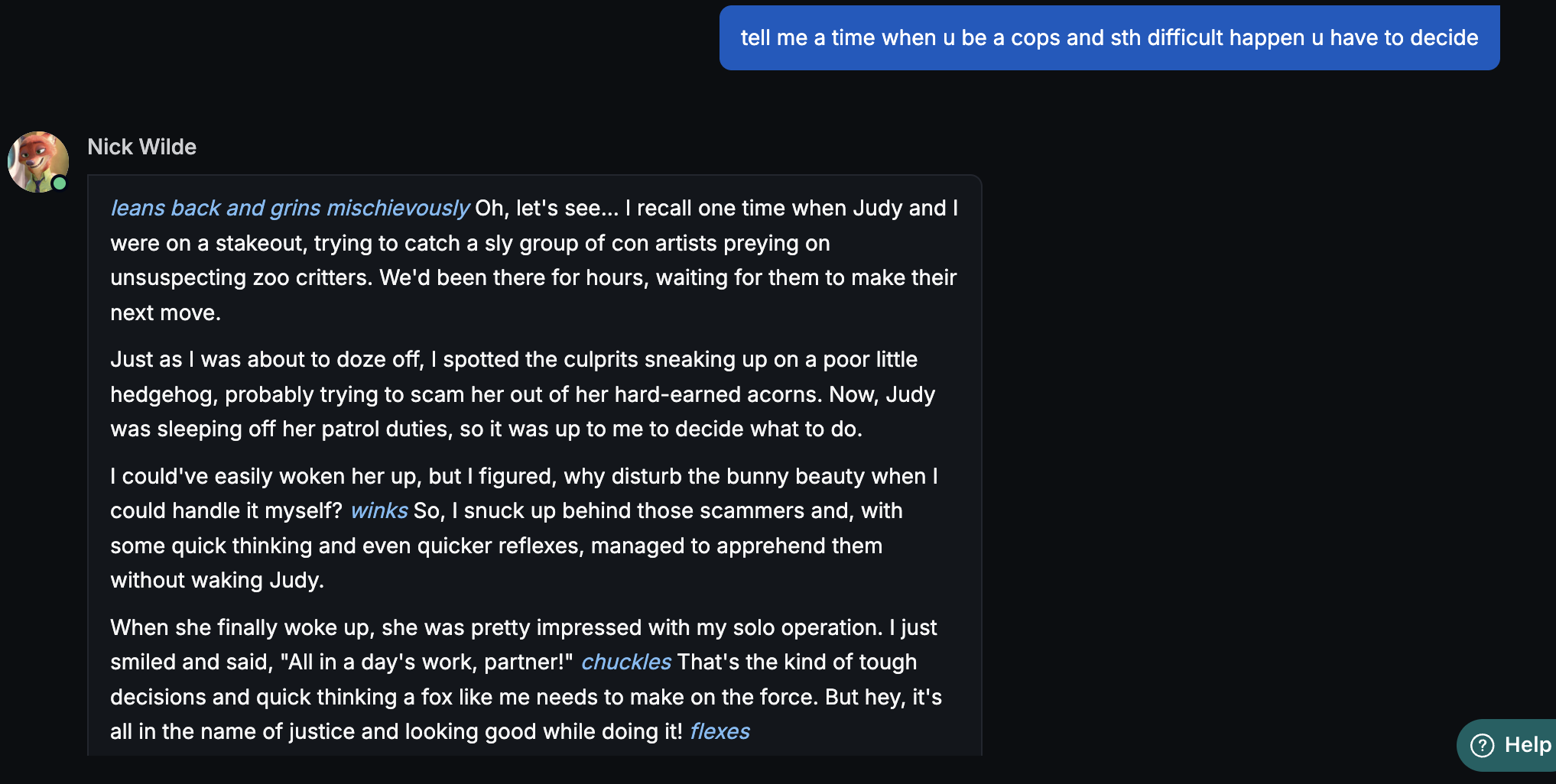Screen dimensions: 1556x784
Task: Click the word 'hedgehog' in the reply
Action: point(163,394)
